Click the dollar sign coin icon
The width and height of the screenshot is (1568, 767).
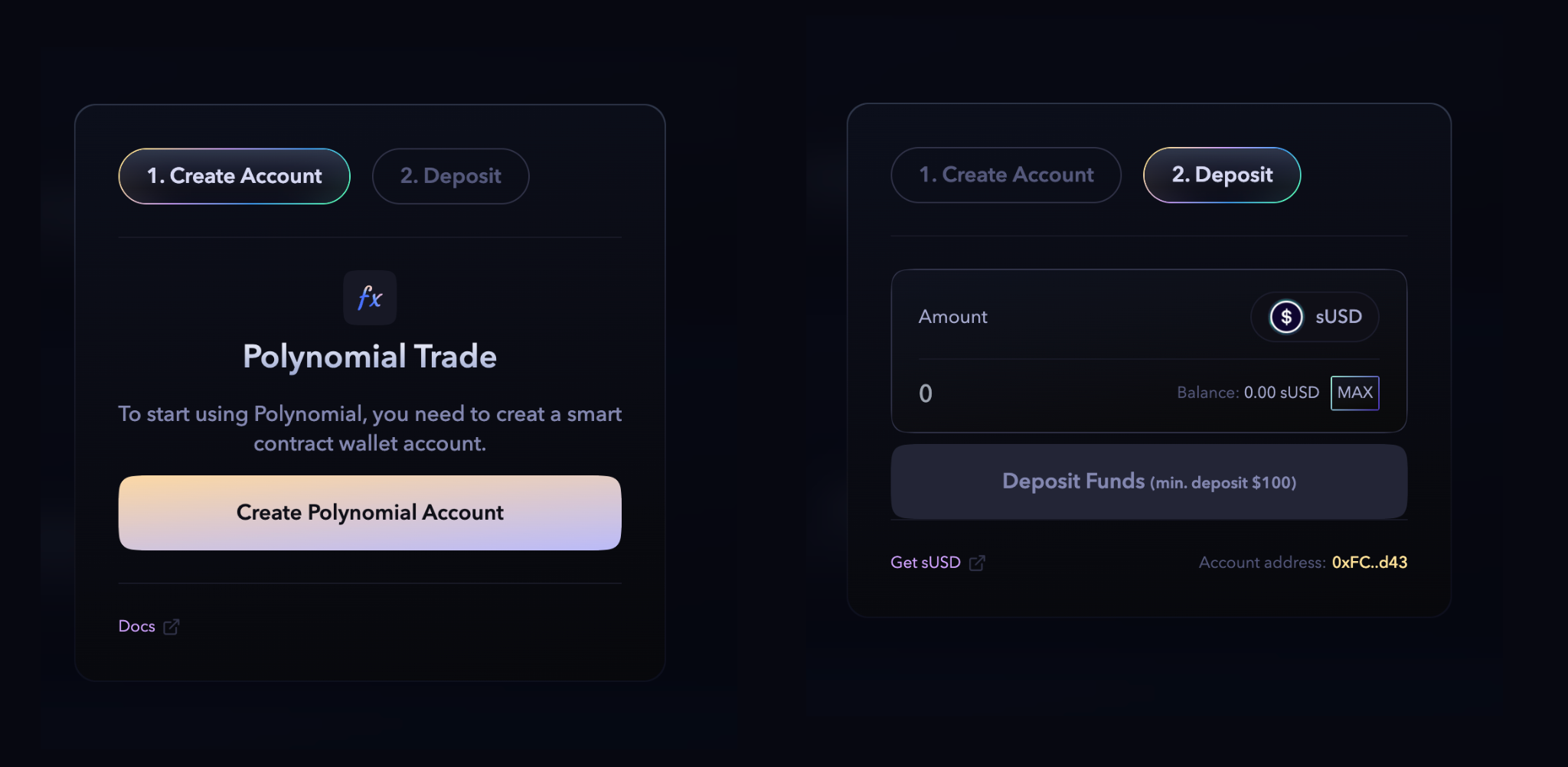coord(1285,317)
